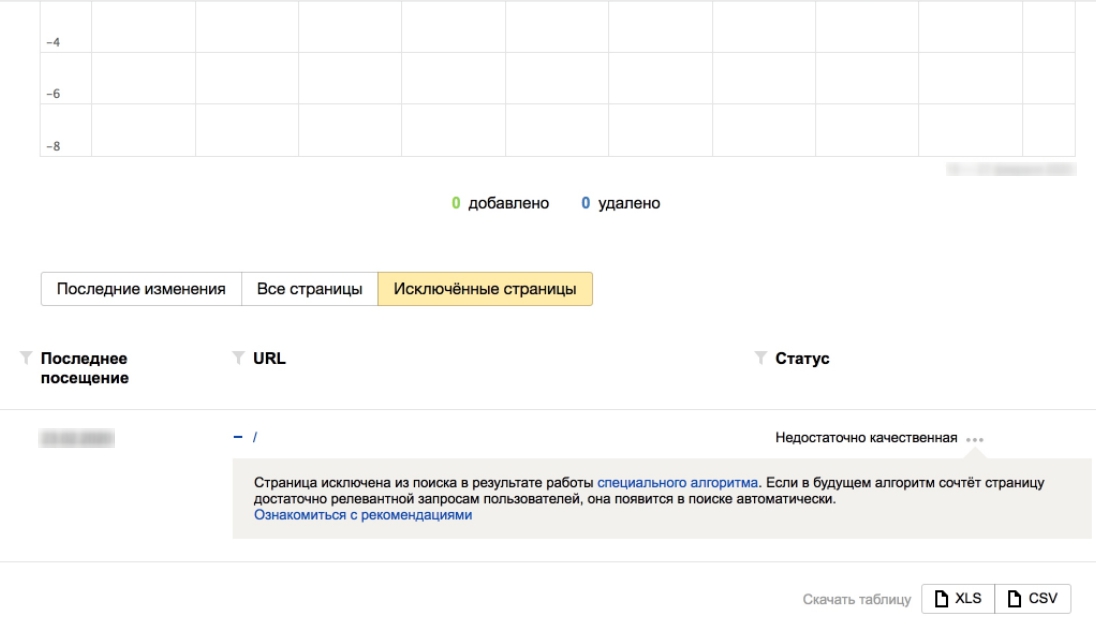Click the blurred date range below chart
Image resolution: width=1096 pixels, height=635 pixels.
(x=1011, y=170)
